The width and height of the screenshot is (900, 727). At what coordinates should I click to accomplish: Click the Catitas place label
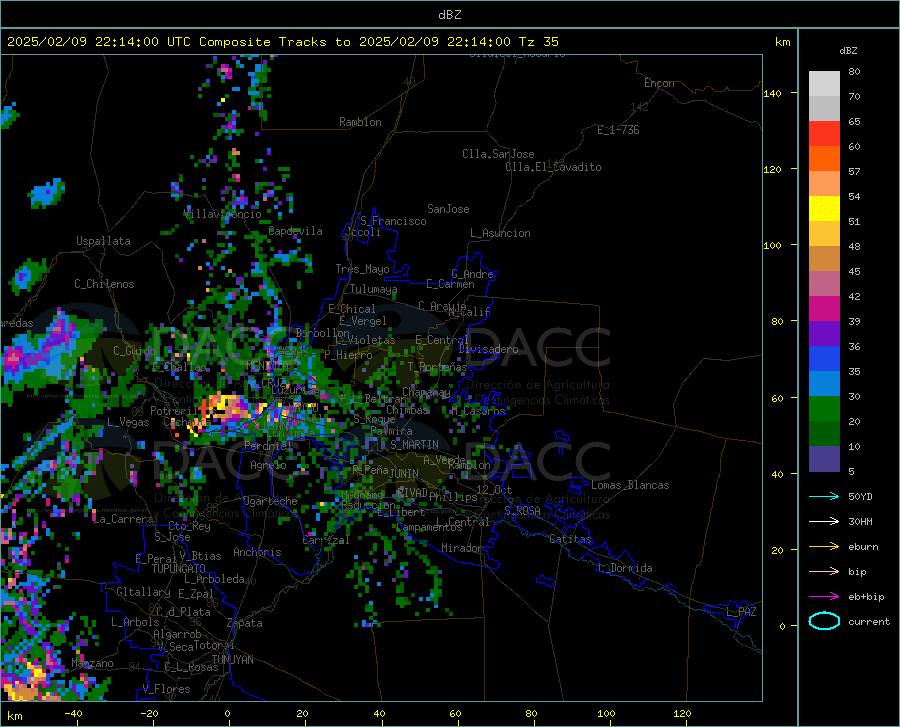(570, 539)
